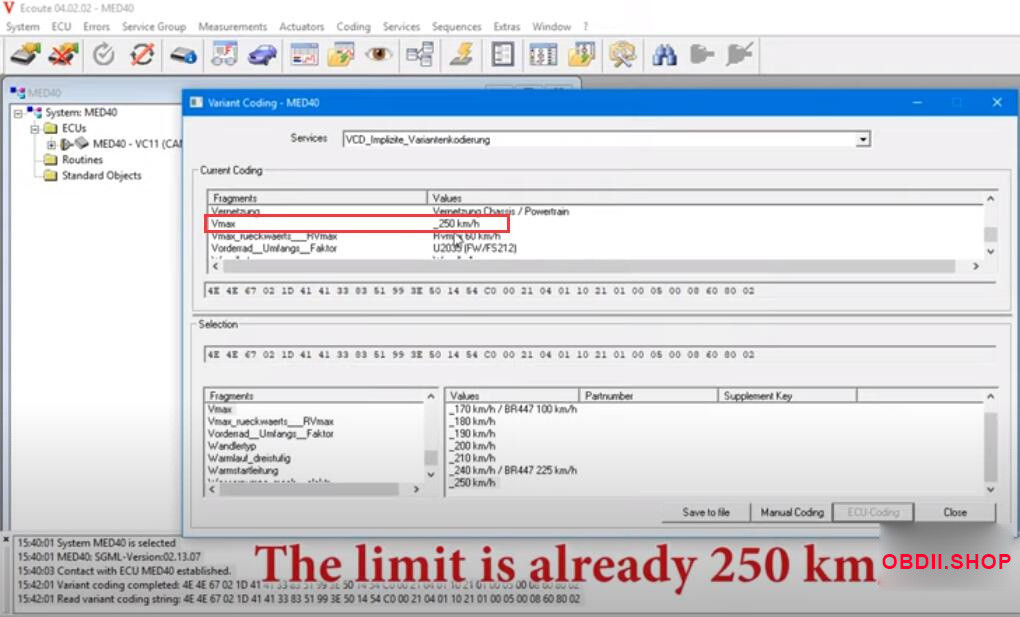This screenshot has height=617, width=1020.
Task: Click the clock checkmark toolbar icon
Action: 104,55
